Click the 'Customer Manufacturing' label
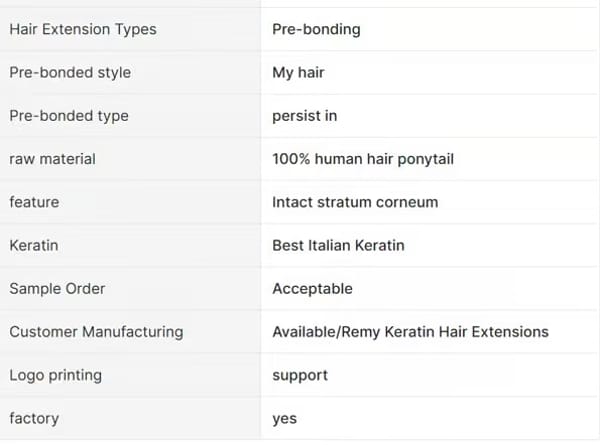The height and width of the screenshot is (445, 600). pos(96,332)
